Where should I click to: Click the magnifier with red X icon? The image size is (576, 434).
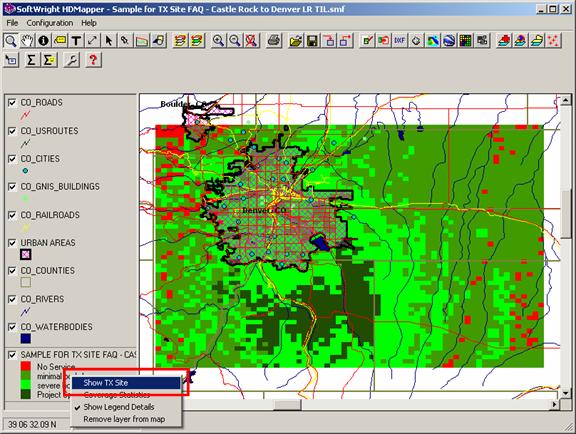click(251, 40)
